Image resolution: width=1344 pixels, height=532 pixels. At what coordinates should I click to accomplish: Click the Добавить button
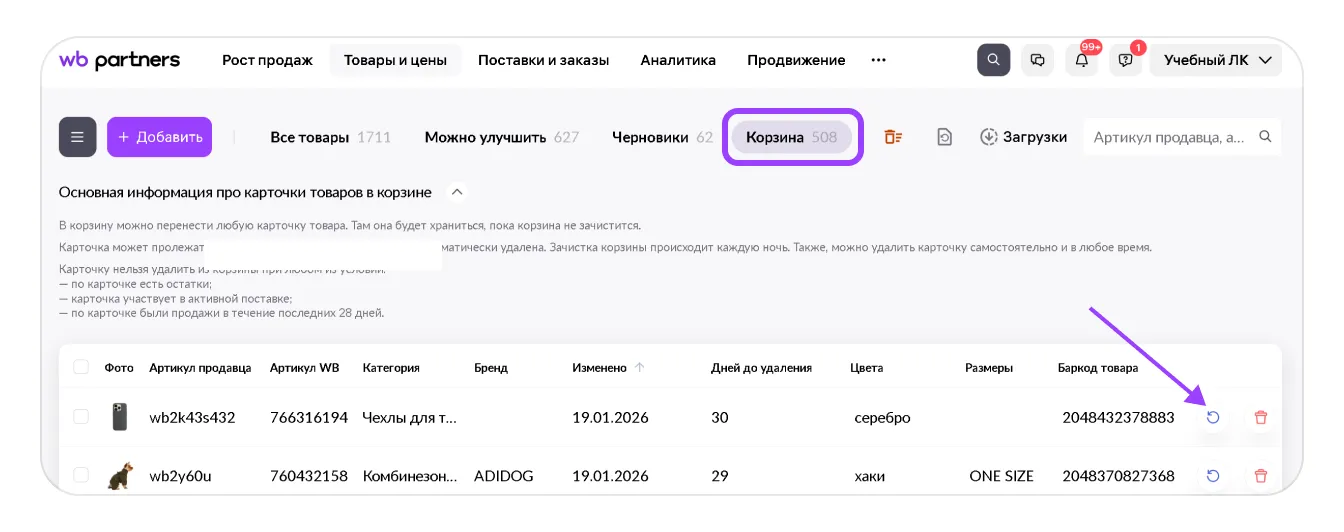pyautogui.click(x=159, y=137)
